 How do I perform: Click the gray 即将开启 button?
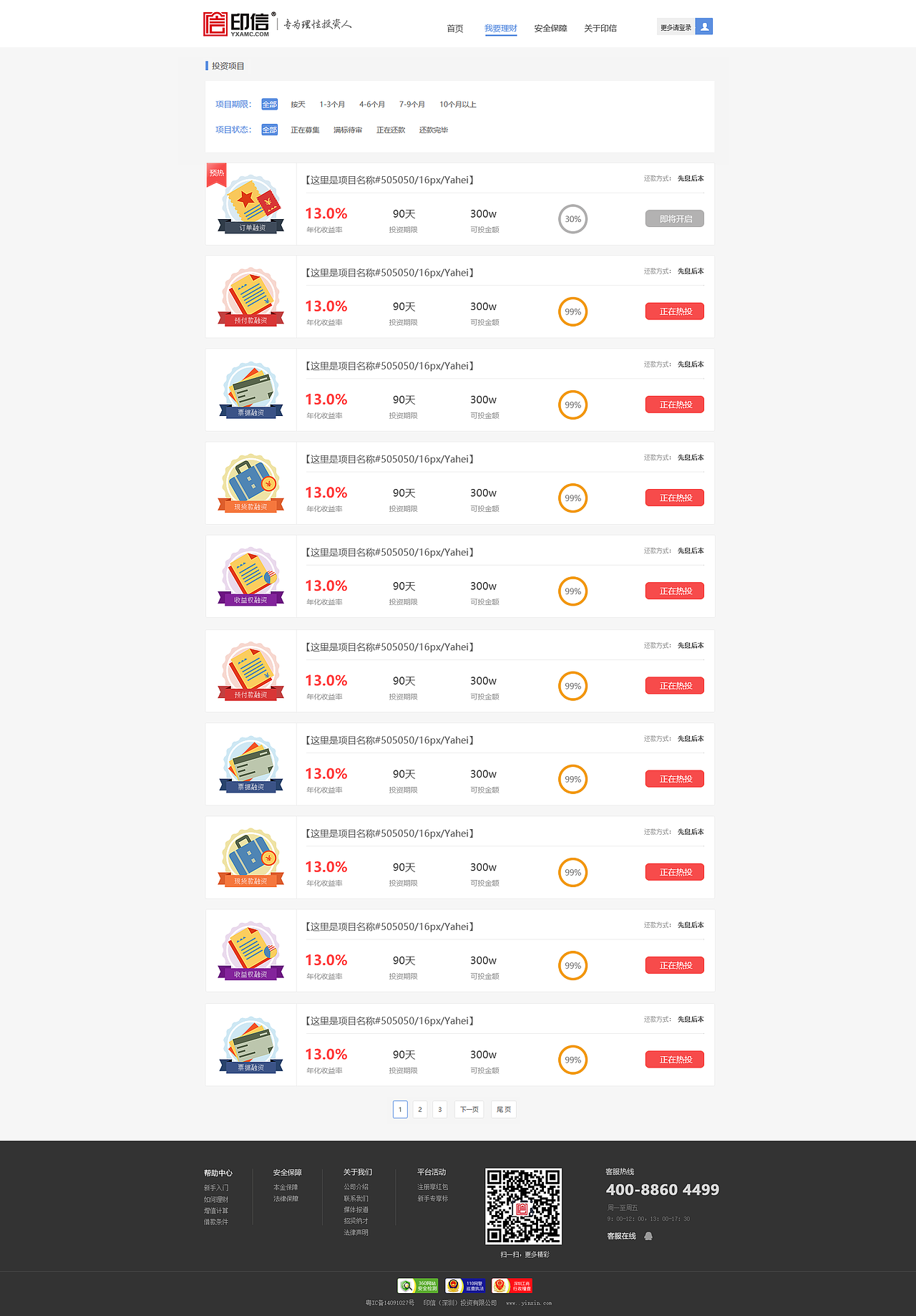pos(675,218)
